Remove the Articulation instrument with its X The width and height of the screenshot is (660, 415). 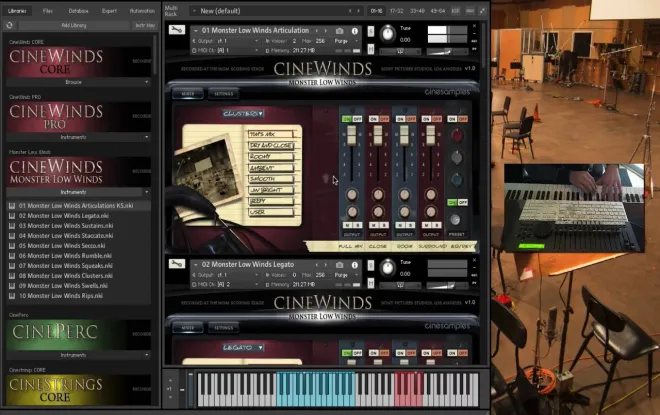474,26
